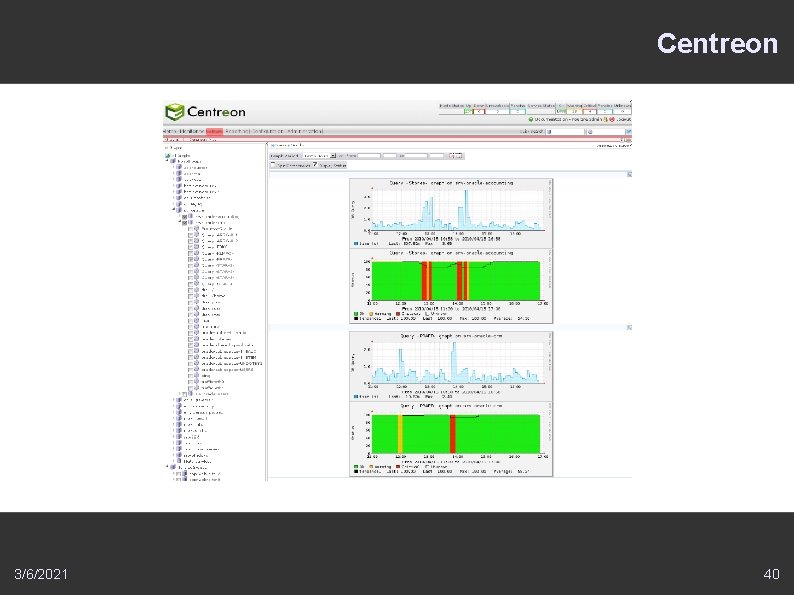Image resolution: width=794 pixels, height=595 pixels.
Task: Open the Monitoring menu
Action: coord(191,131)
